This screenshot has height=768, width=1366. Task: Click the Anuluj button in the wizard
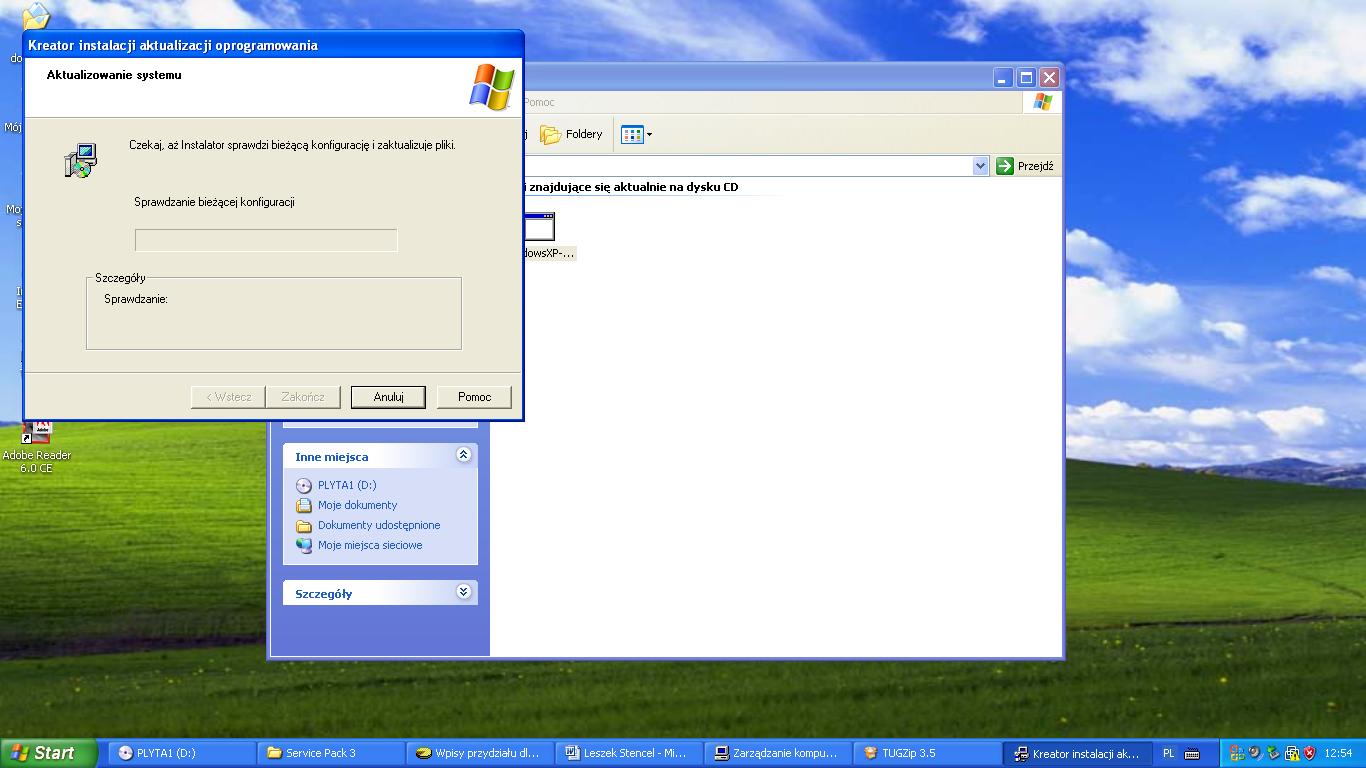(388, 397)
